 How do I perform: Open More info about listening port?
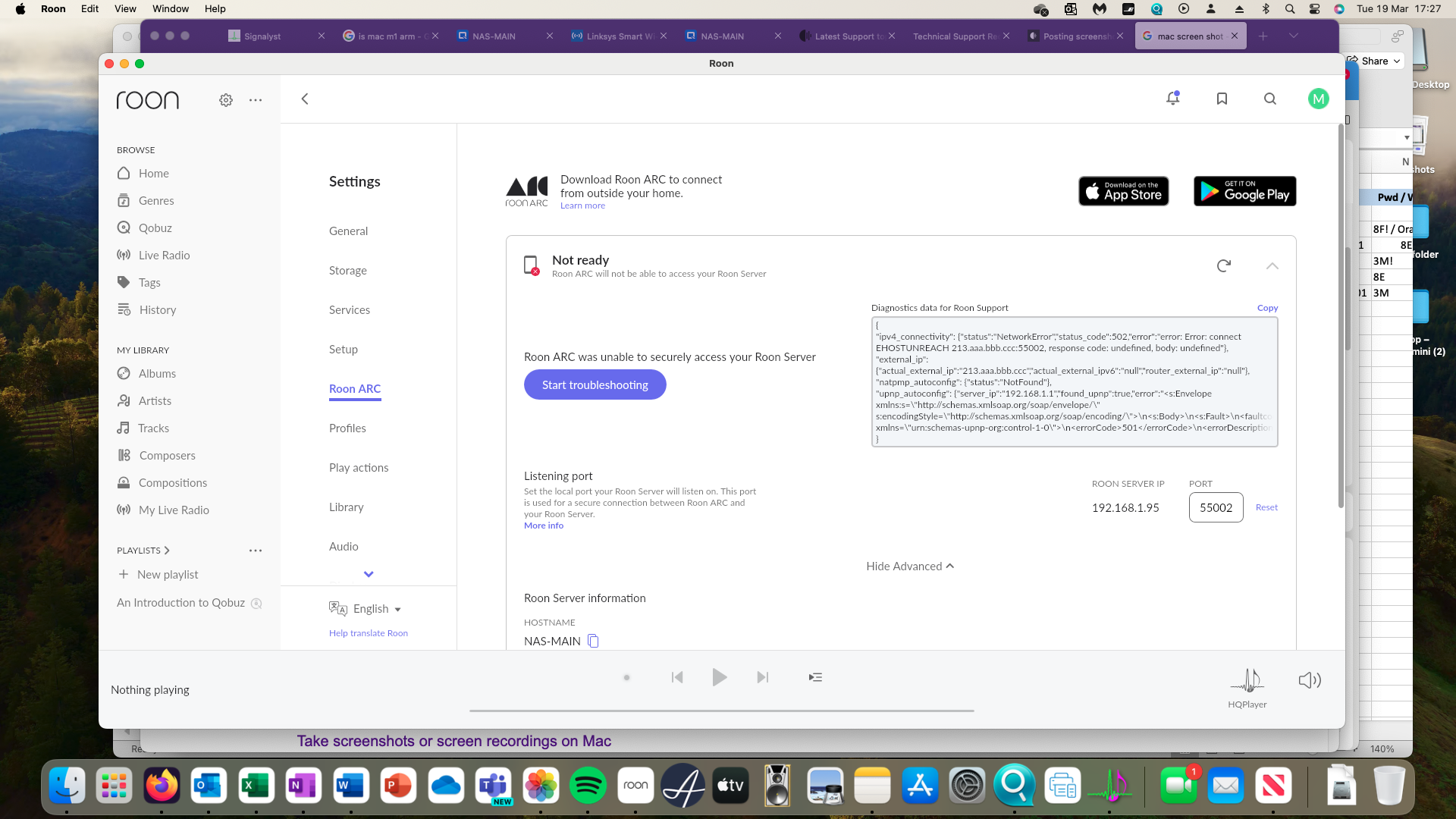(x=544, y=526)
